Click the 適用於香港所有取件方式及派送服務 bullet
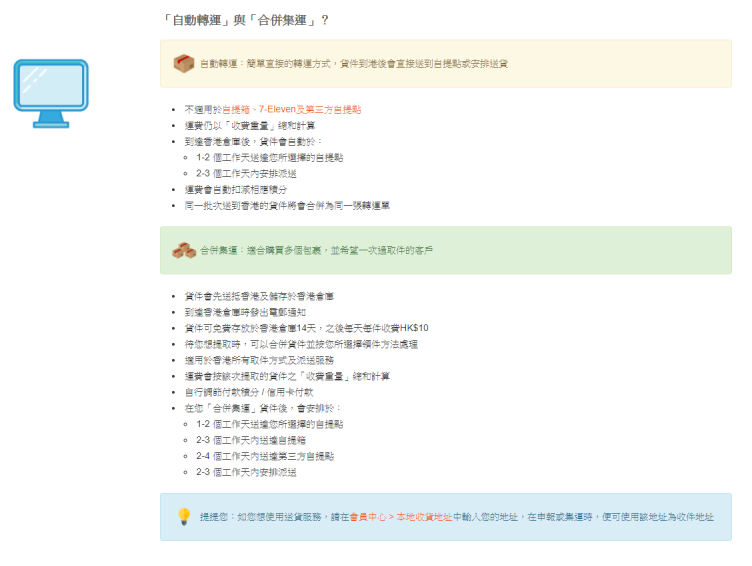The image size is (752, 566). coord(259,360)
